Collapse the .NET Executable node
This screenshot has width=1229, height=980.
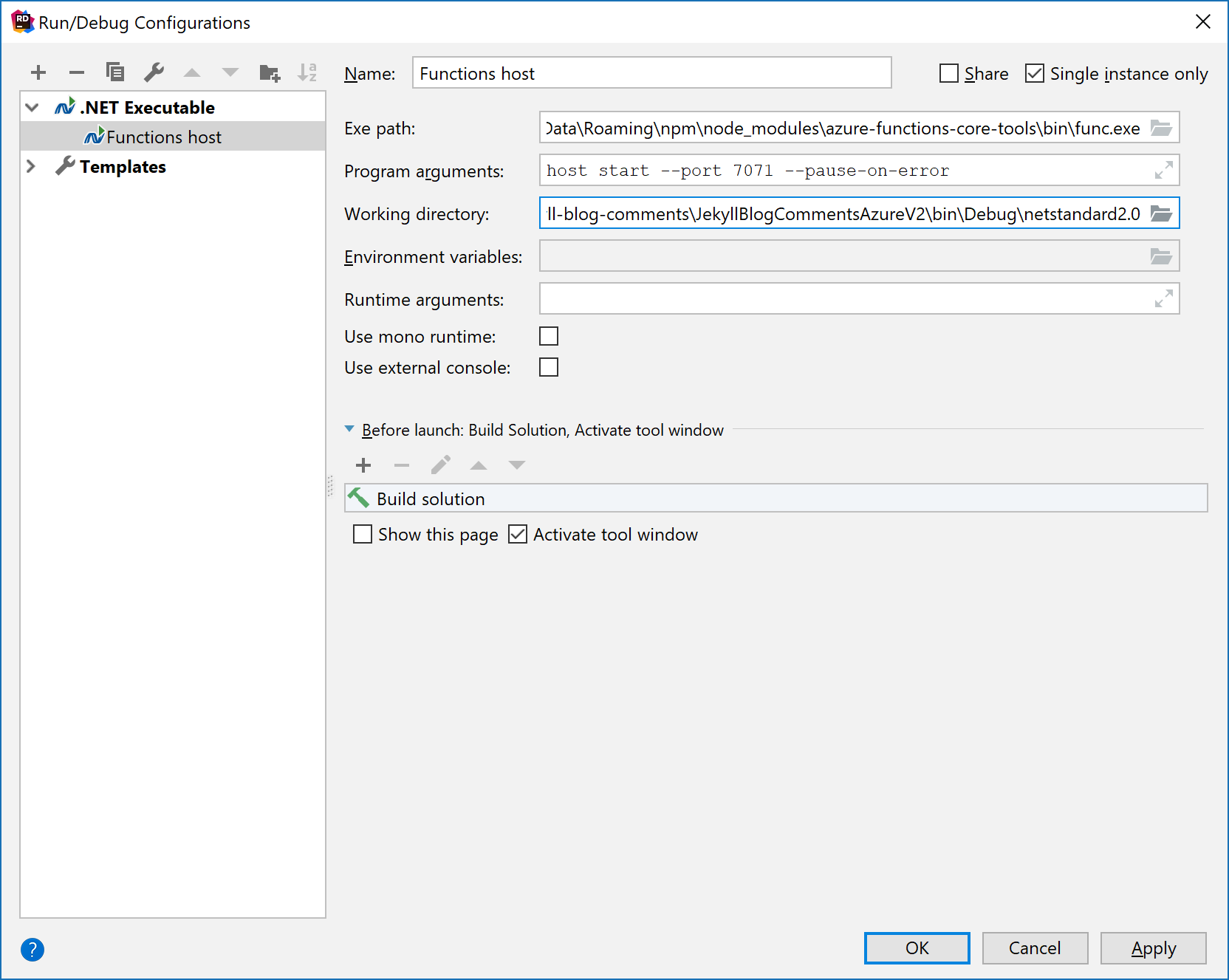point(31,106)
